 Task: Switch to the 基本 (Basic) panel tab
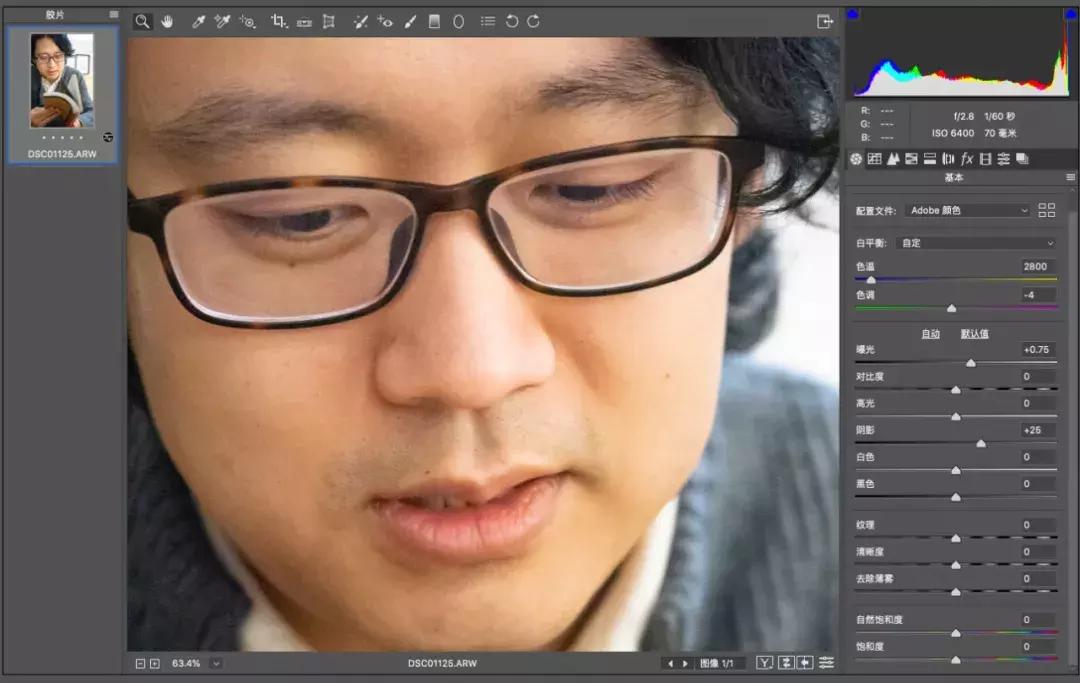[854, 159]
